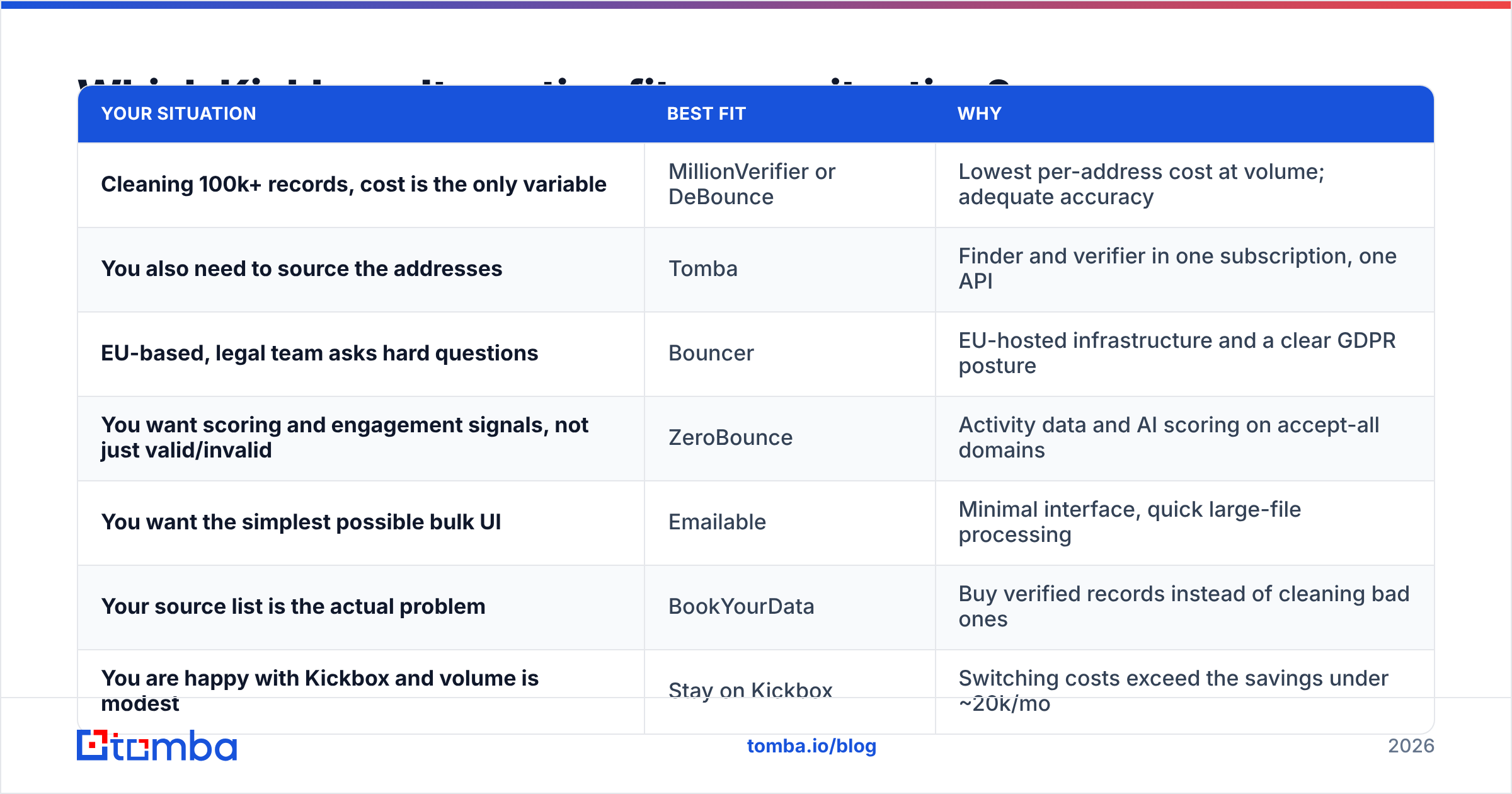
Task: Select the ZeroBounce best fit cell
Action: pyautogui.click(x=790, y=438)
